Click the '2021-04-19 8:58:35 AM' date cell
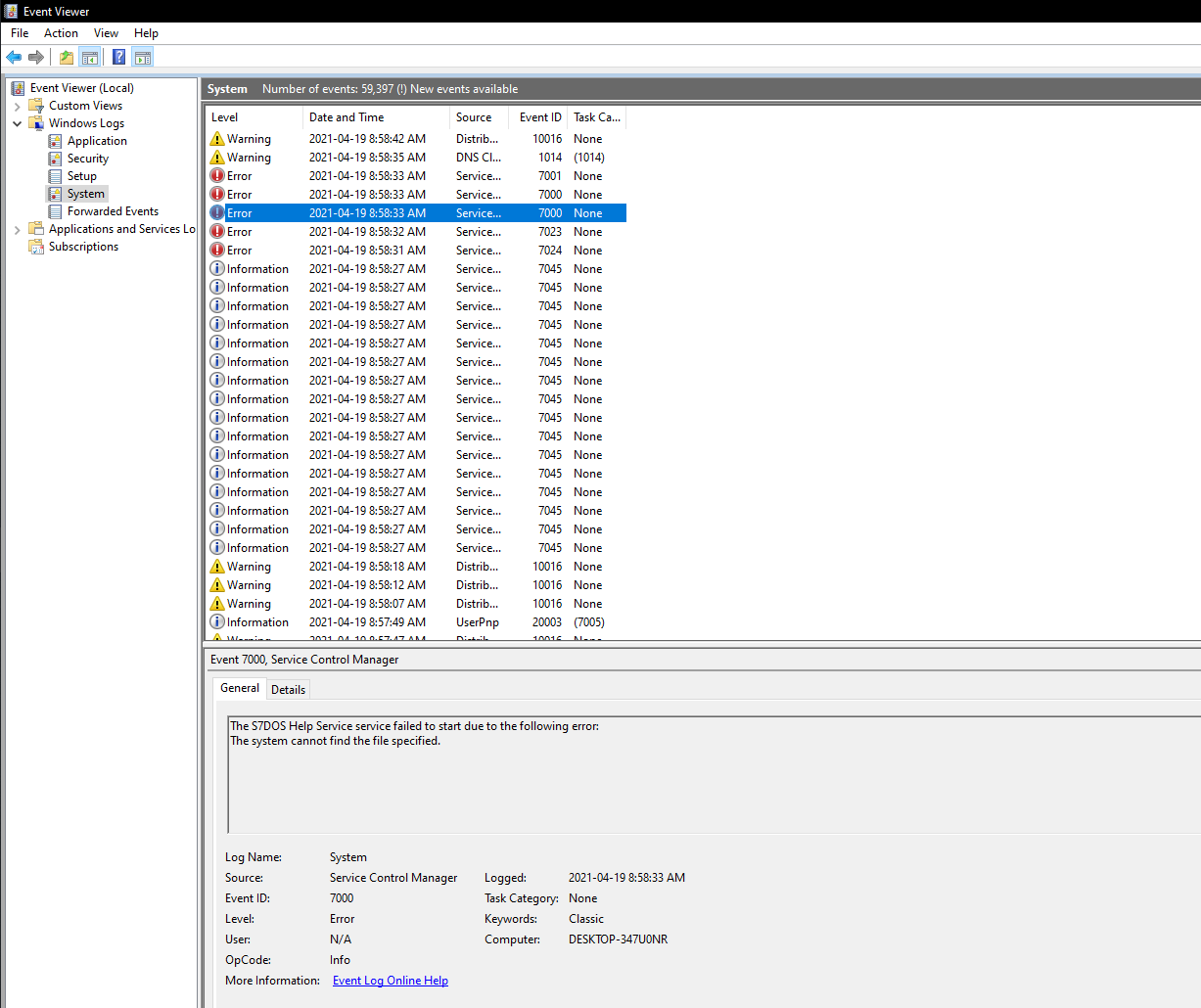The image size is (1201, 1008). 367,158
